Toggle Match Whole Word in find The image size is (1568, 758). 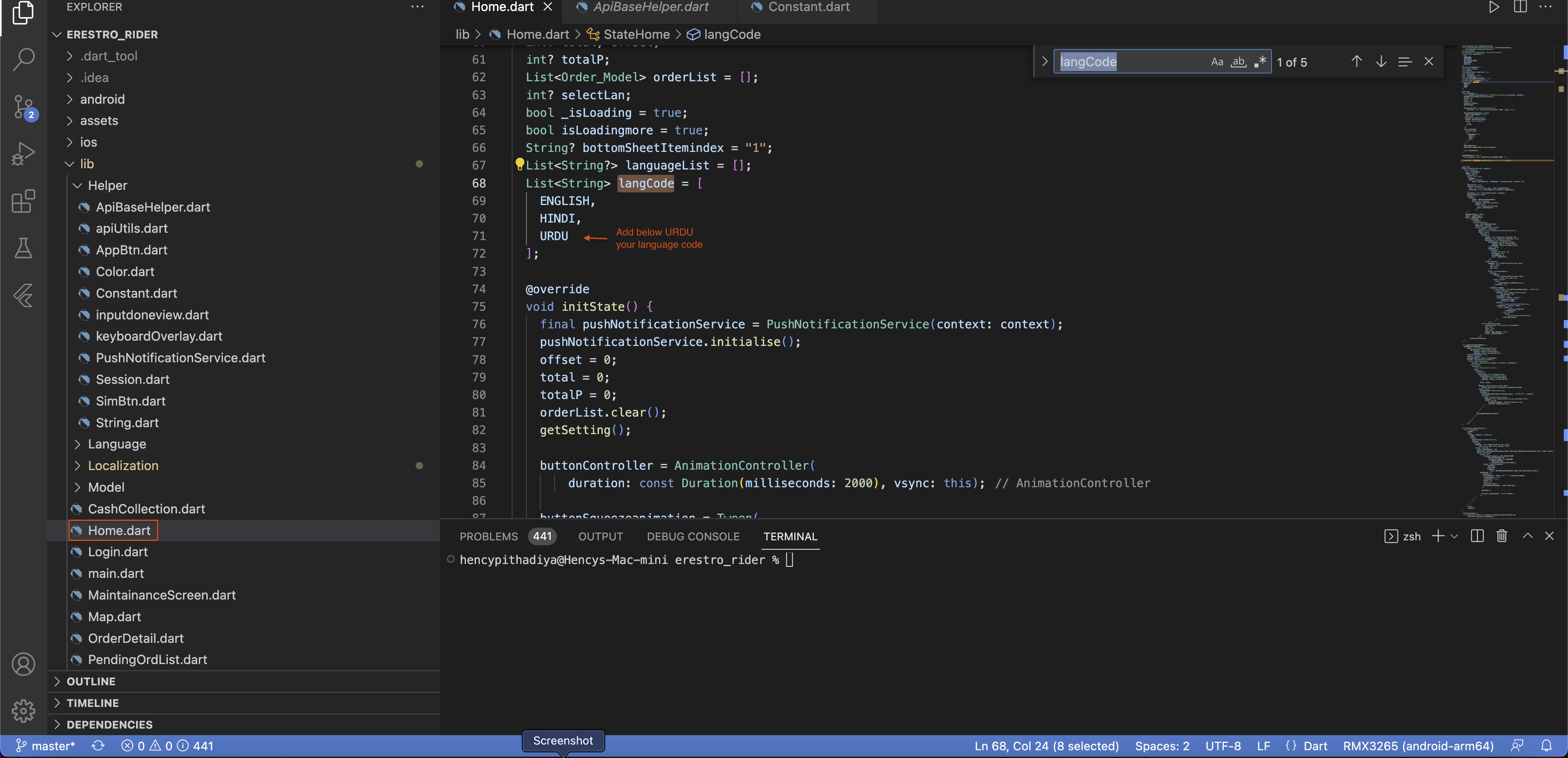pyautogui.click(x=1238, y=62)
